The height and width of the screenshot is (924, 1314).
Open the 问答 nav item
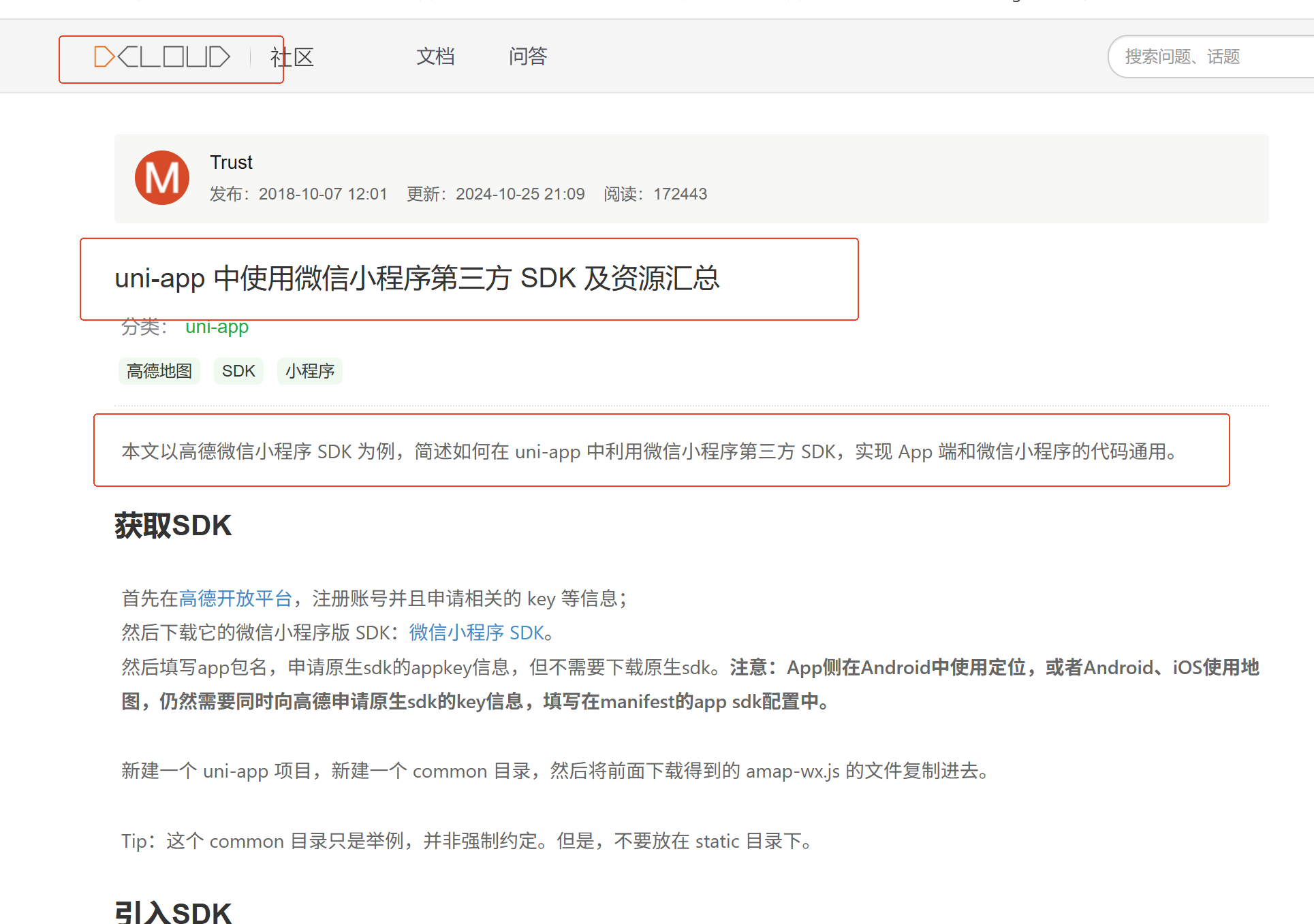(528, 57)
